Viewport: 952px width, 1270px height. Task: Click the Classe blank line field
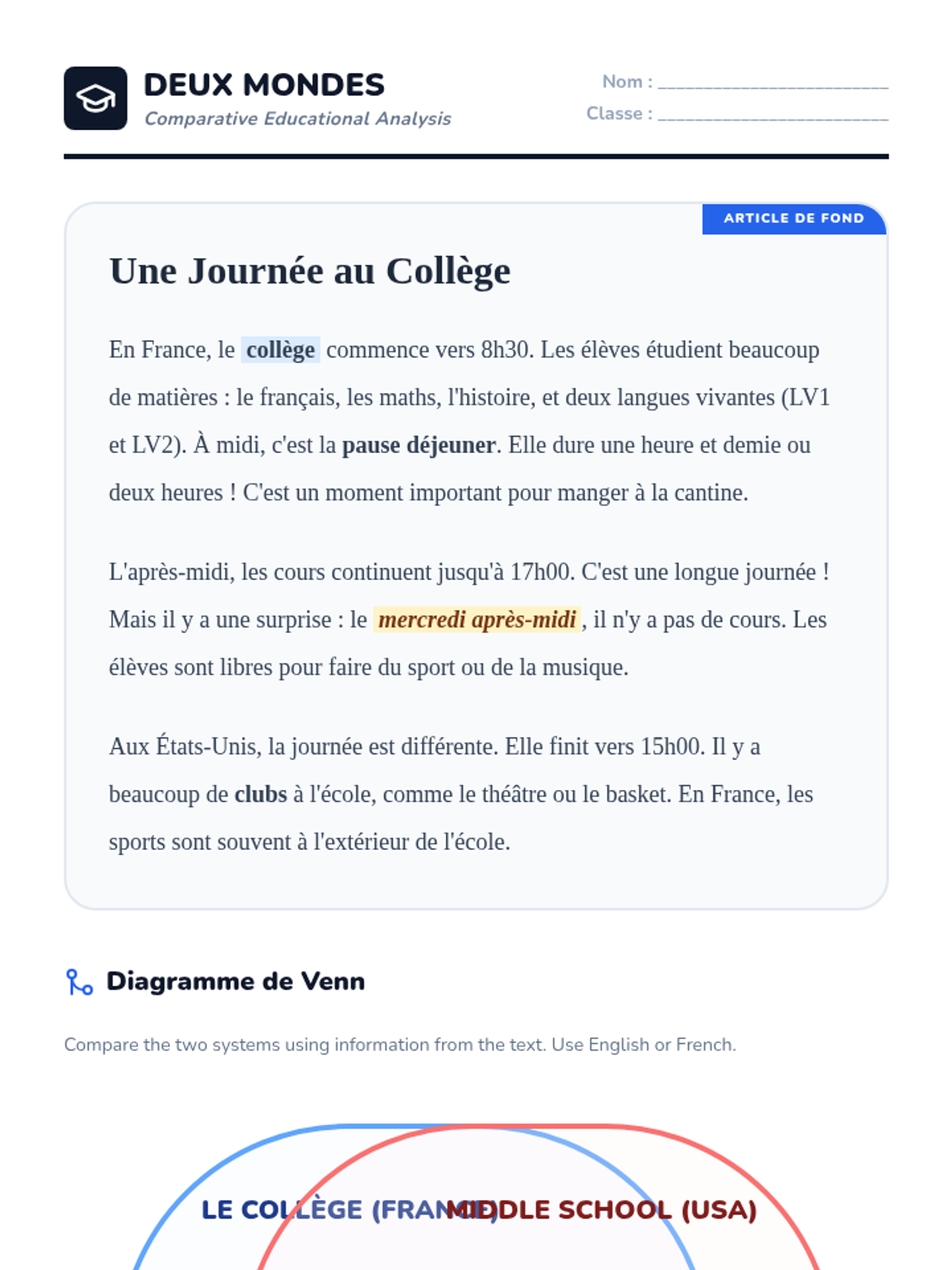[773, 114]
